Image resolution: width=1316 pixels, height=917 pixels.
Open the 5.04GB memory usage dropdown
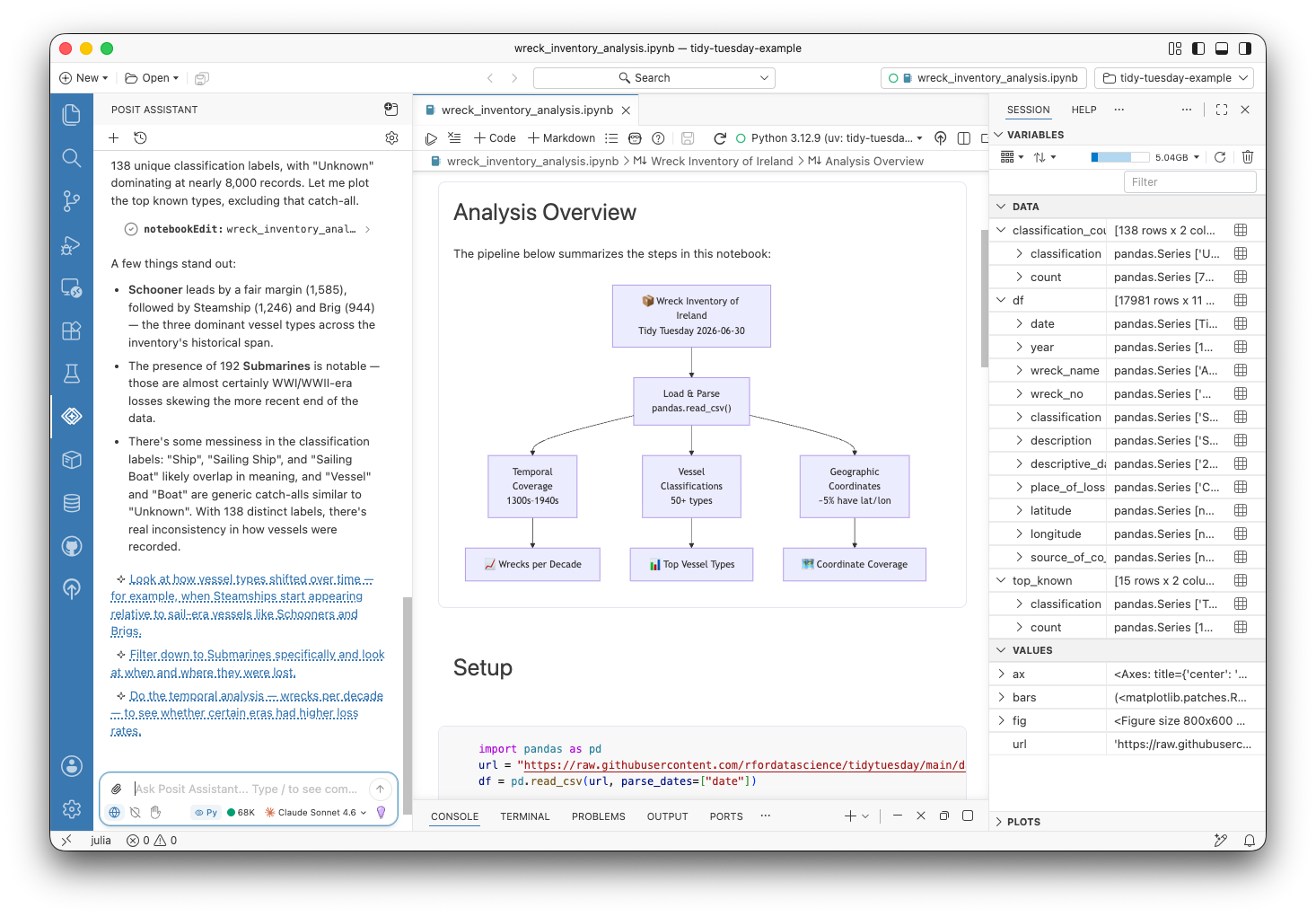1178,157
